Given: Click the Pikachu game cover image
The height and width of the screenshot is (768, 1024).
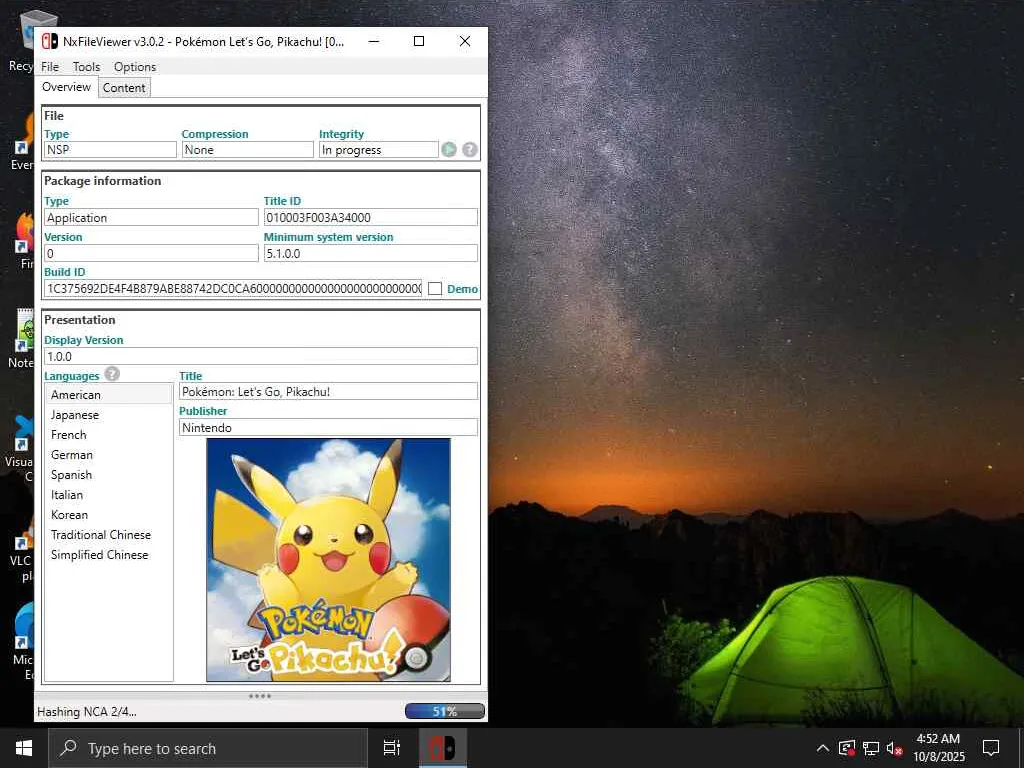Looking at the screenshot, I should click(328, 560).
